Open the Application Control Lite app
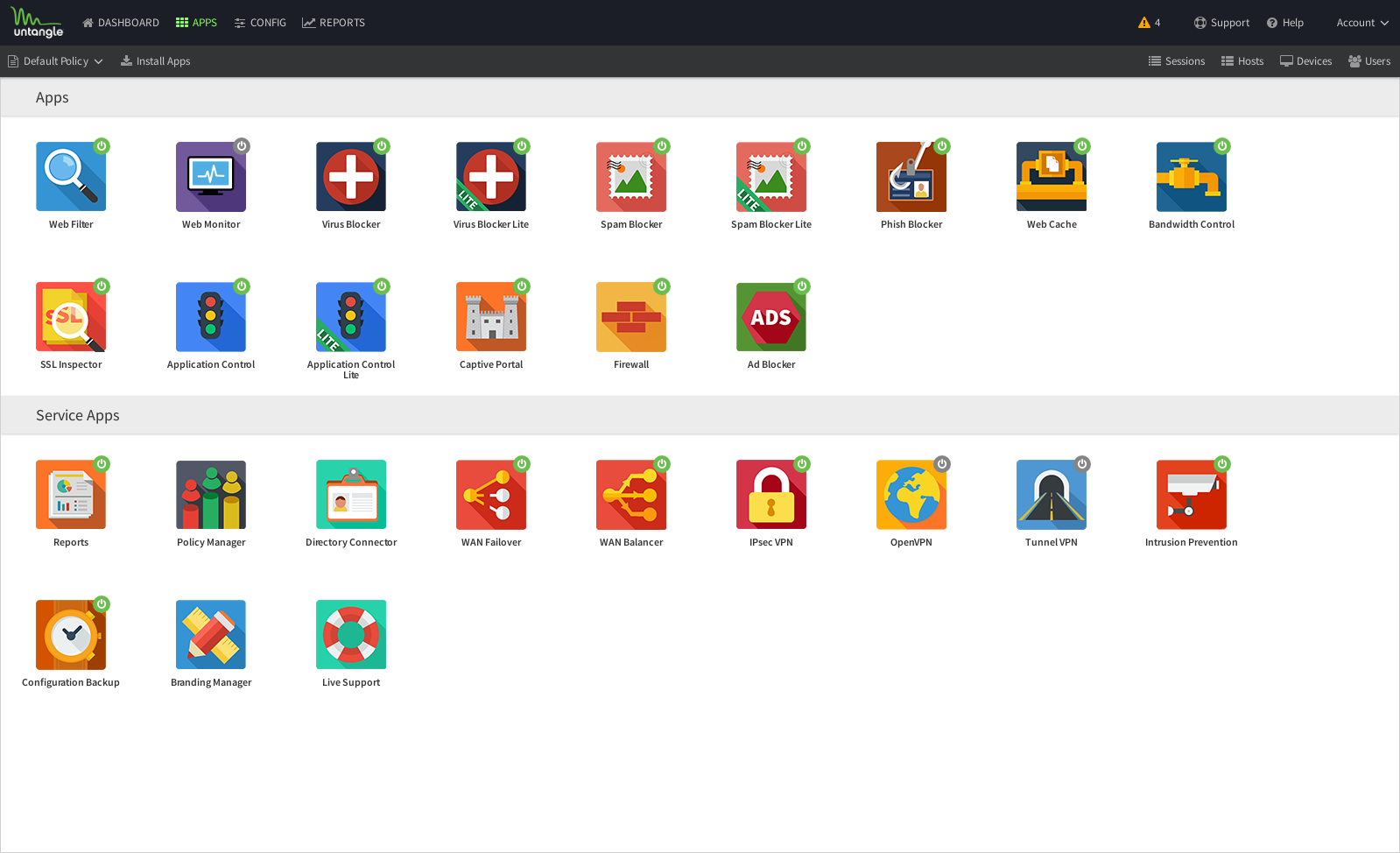 click(351, 317)
